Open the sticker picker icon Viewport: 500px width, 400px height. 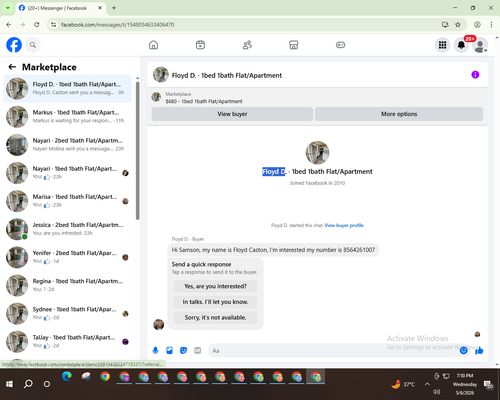pos(183,350)
